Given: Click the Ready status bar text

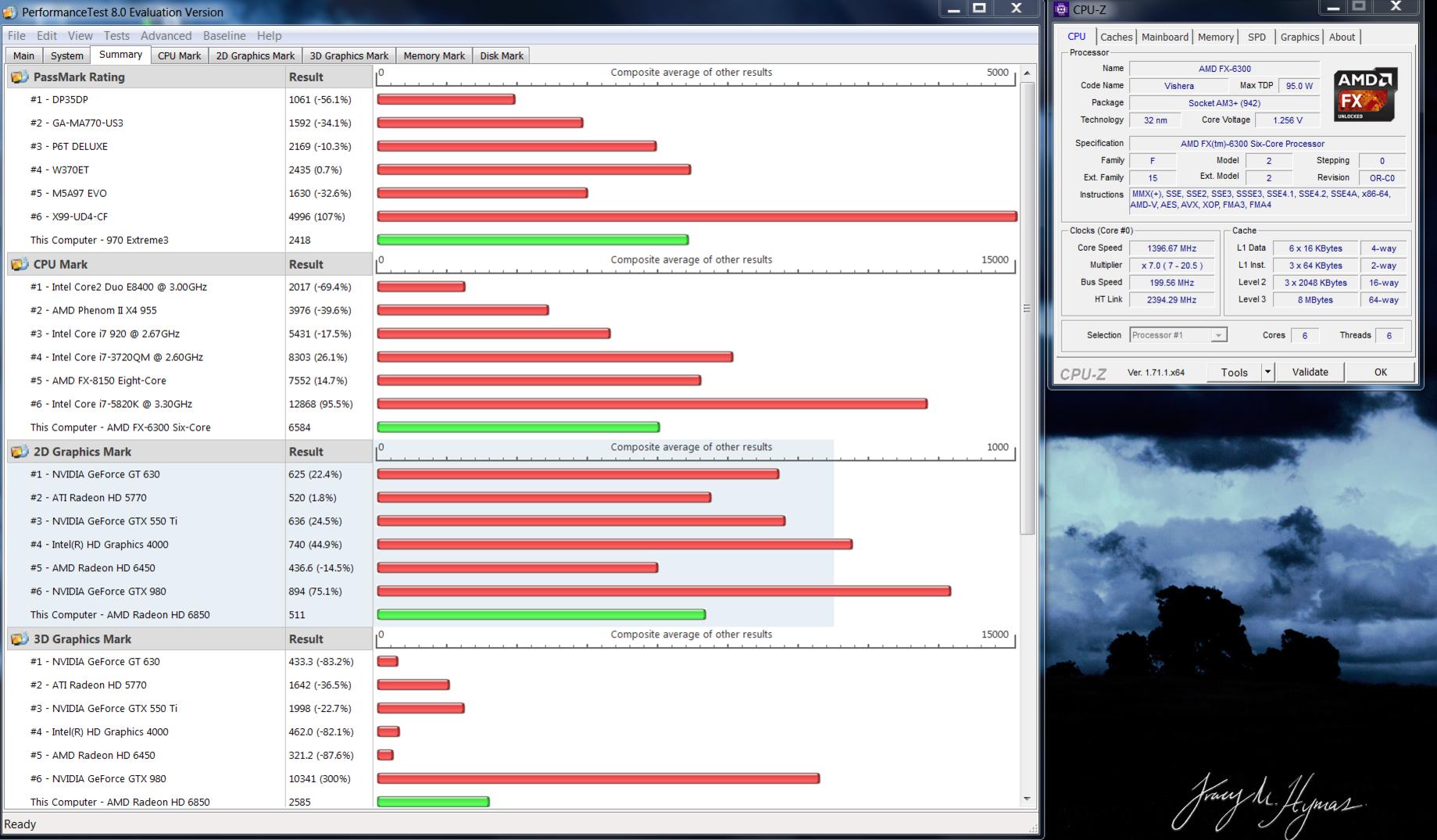Looking at the screenshot, I should coord(20,824).
